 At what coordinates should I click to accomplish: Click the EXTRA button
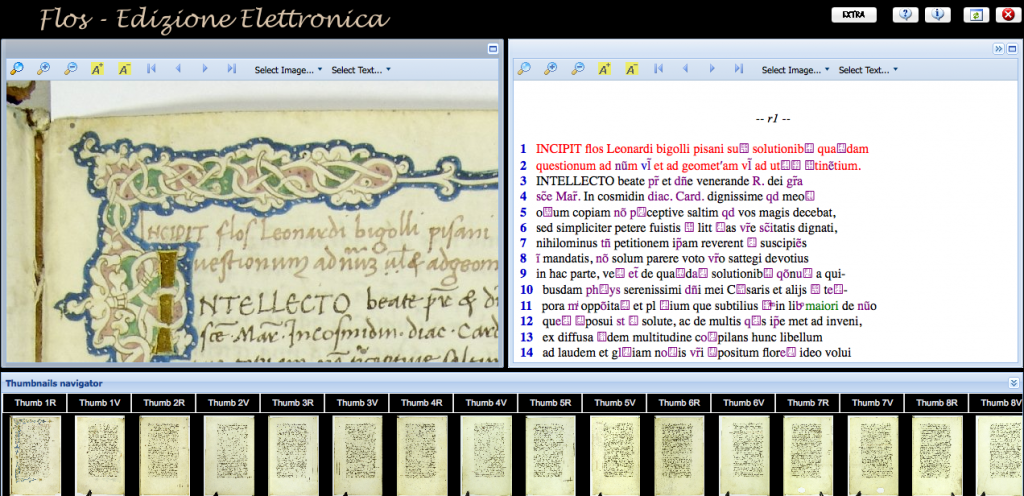[x=854, y=15]
